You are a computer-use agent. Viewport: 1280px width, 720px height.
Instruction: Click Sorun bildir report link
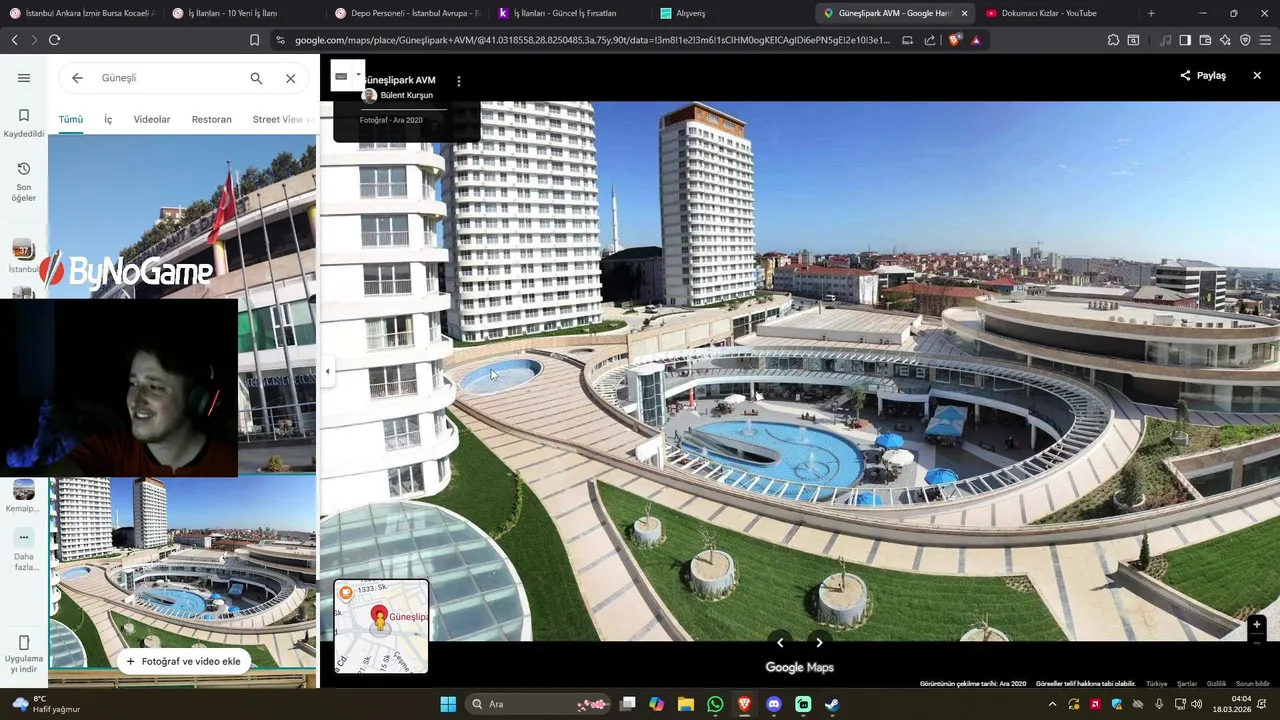click(x=1253, y=684)
